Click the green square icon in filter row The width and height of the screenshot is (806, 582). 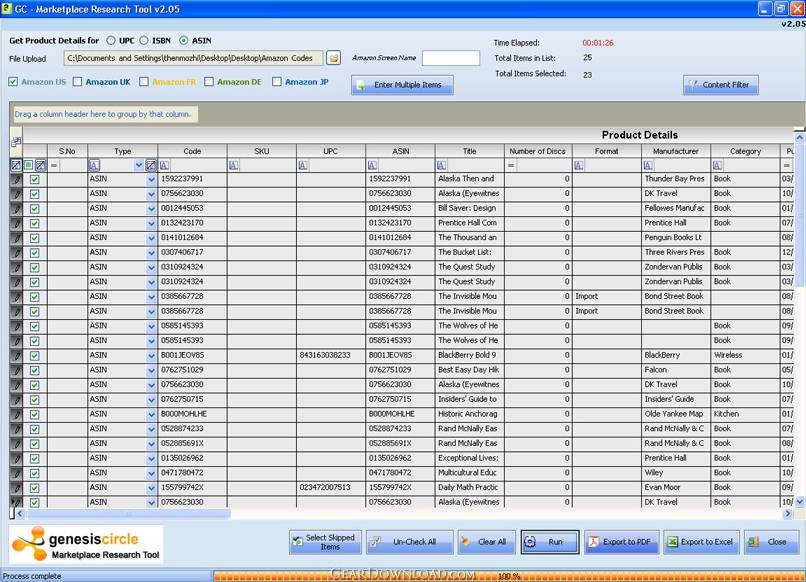[x=28, y=165]
